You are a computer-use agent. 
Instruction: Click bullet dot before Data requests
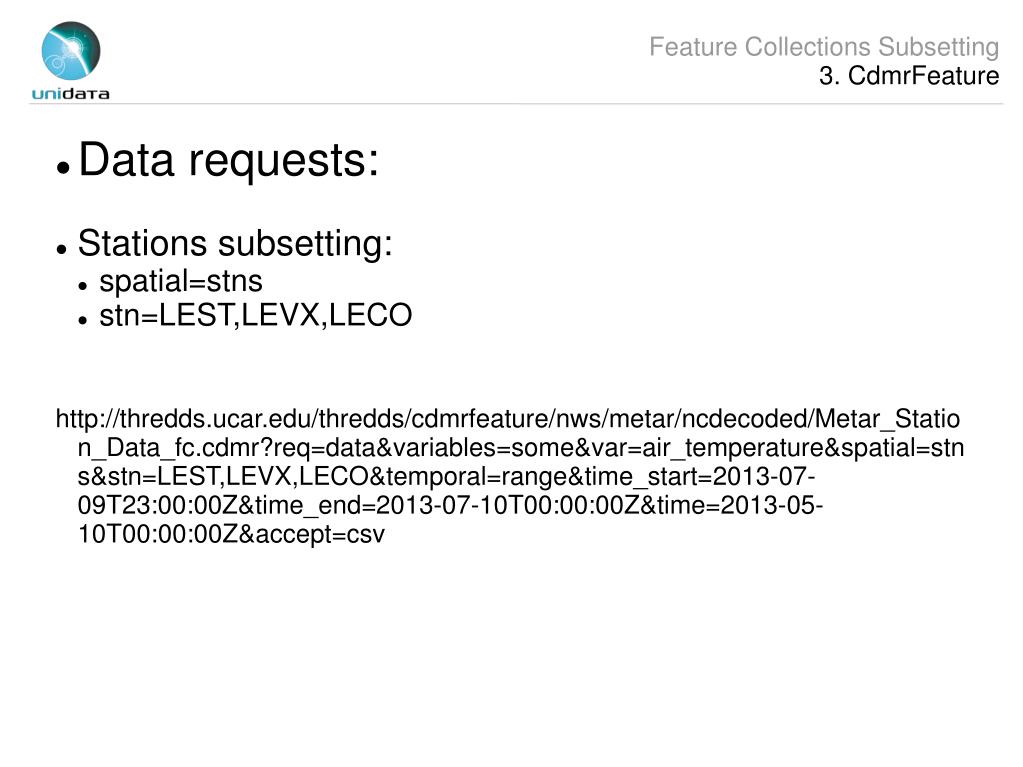[x=63, y=167]
